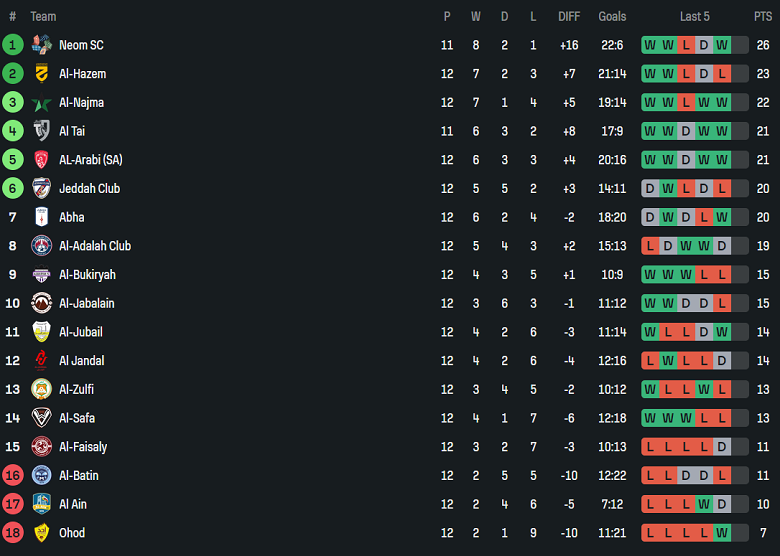
Task: Click Ohod's latest green W result
Action: (722, 533)
